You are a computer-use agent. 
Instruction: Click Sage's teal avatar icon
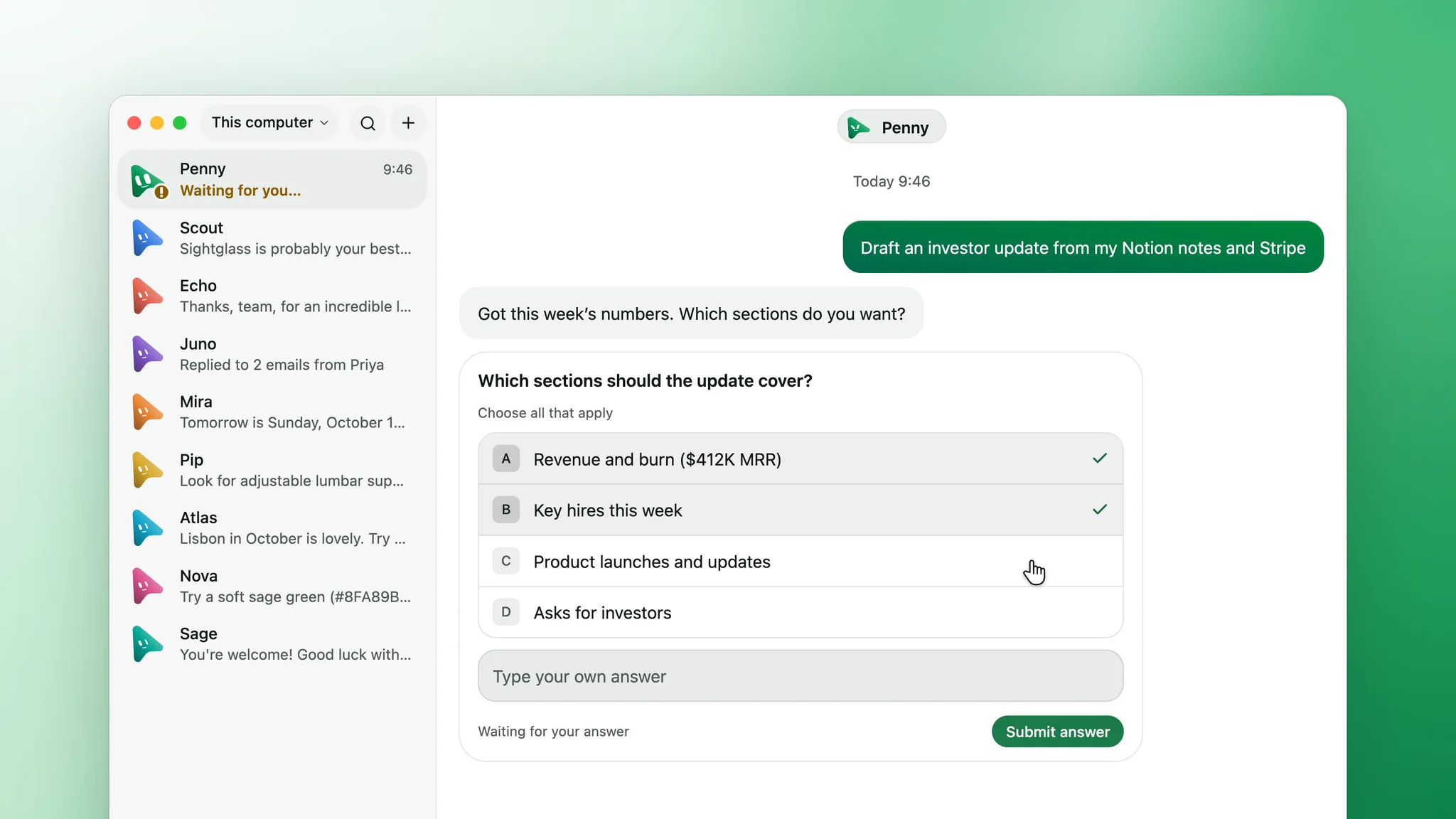coord(147,644)
